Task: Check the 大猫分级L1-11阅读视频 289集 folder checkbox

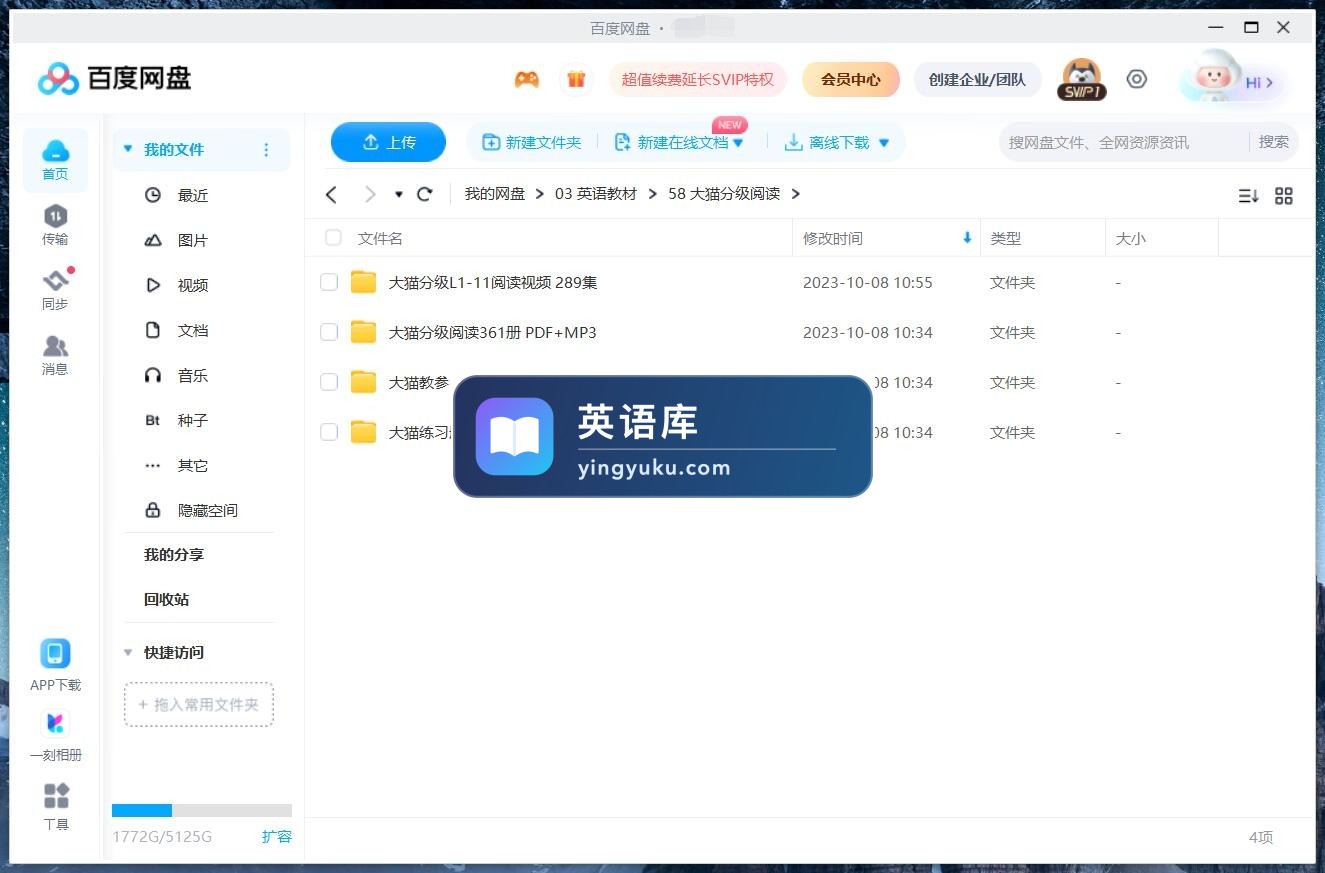Action: (329, 282)
